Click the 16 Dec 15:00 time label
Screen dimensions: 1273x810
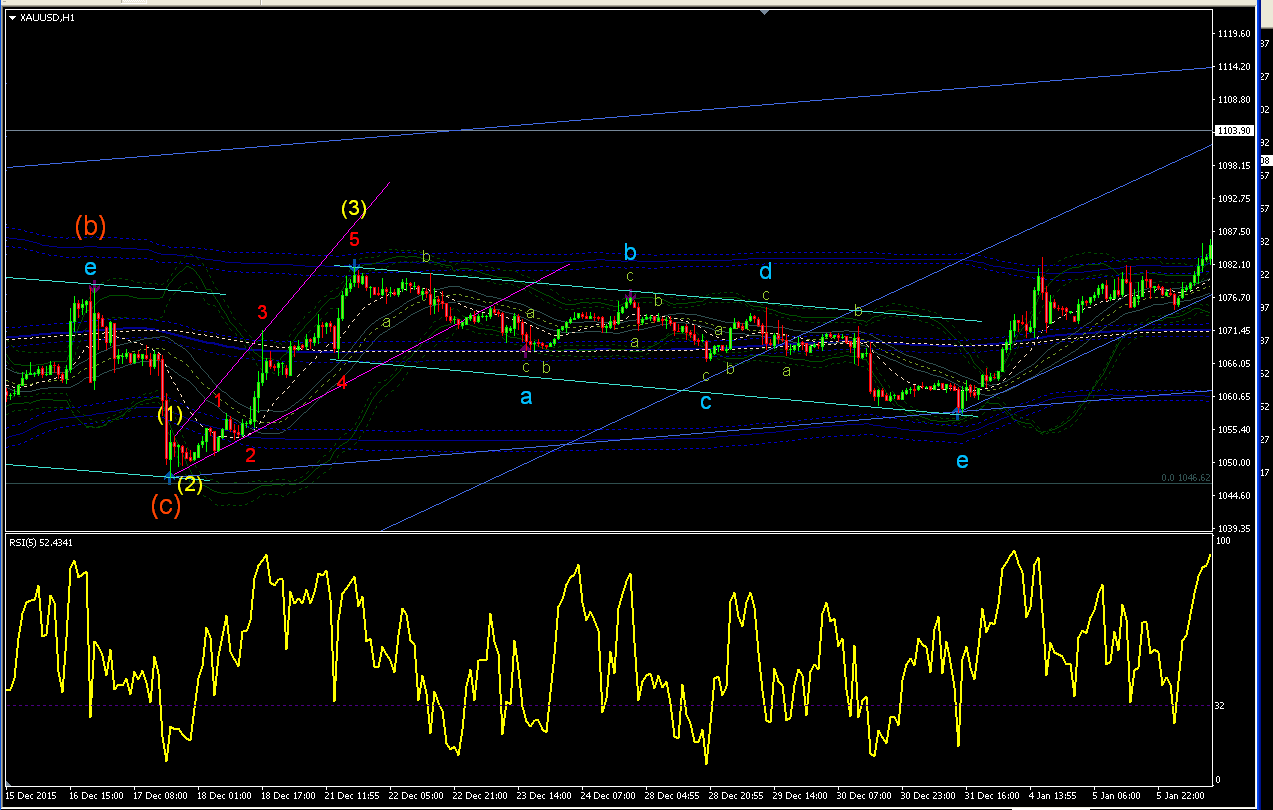point(96,796)
